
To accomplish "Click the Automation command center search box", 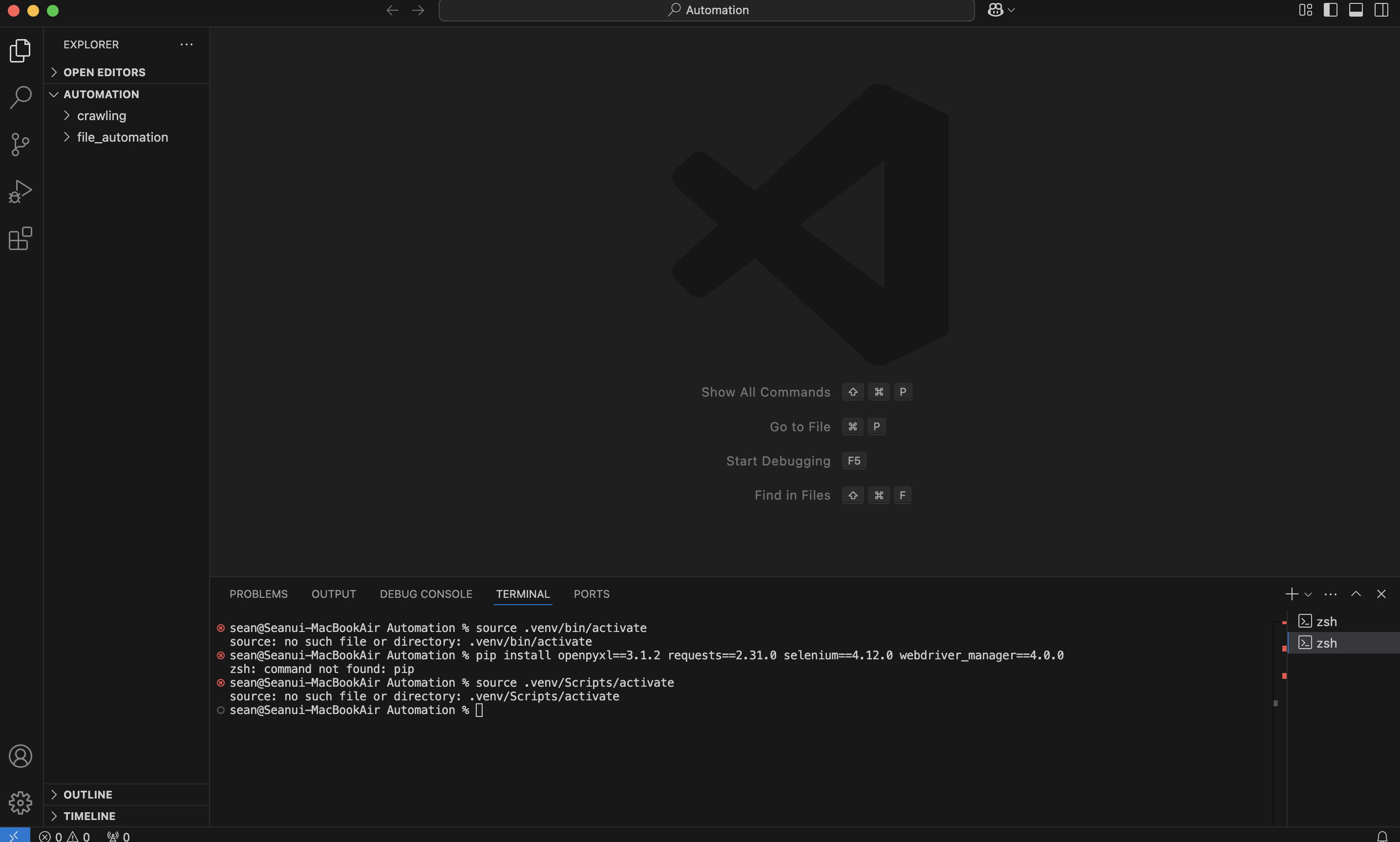I will point(706,10).
